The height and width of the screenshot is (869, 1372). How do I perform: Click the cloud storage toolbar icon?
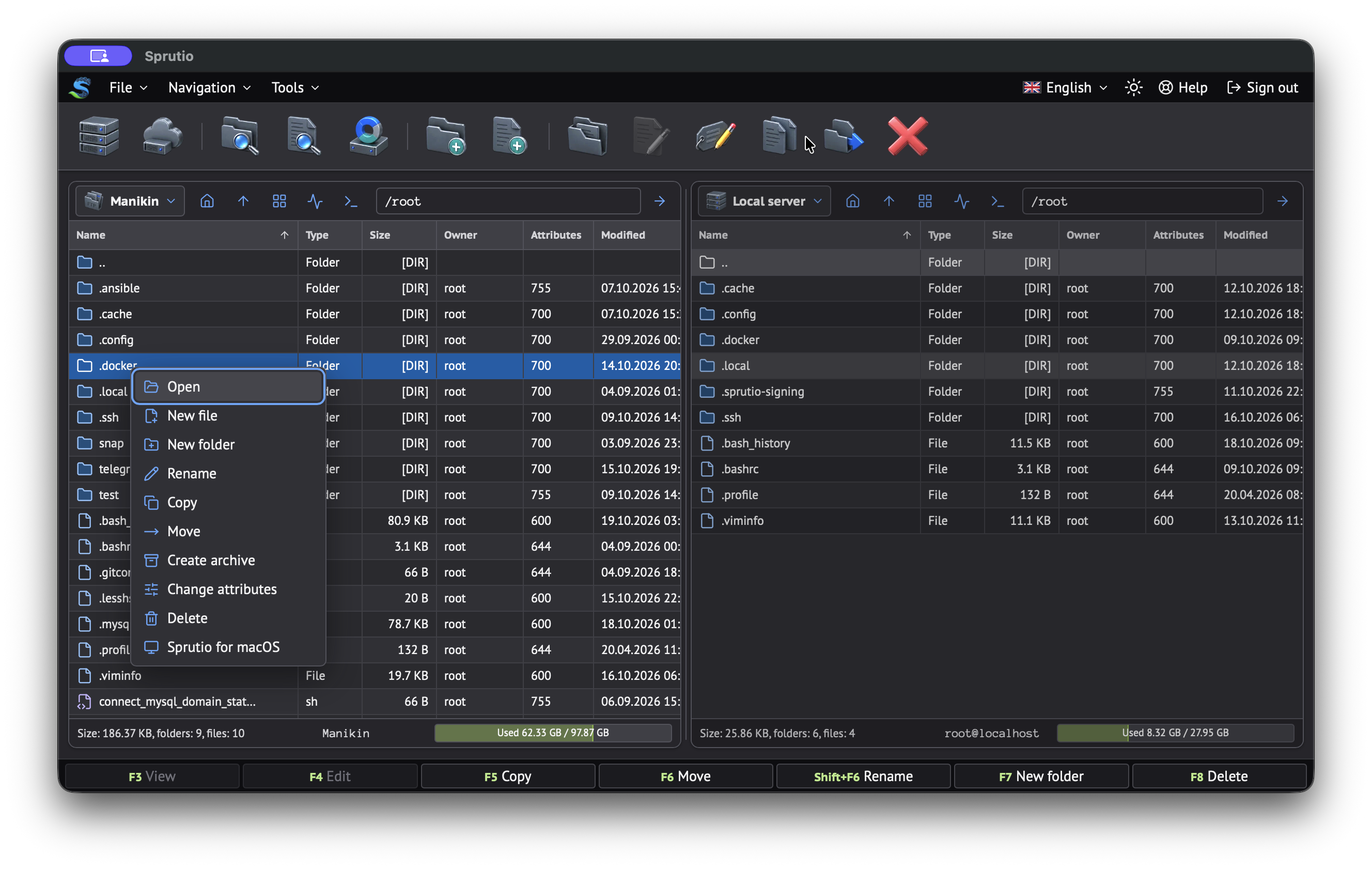click(162, 136)
